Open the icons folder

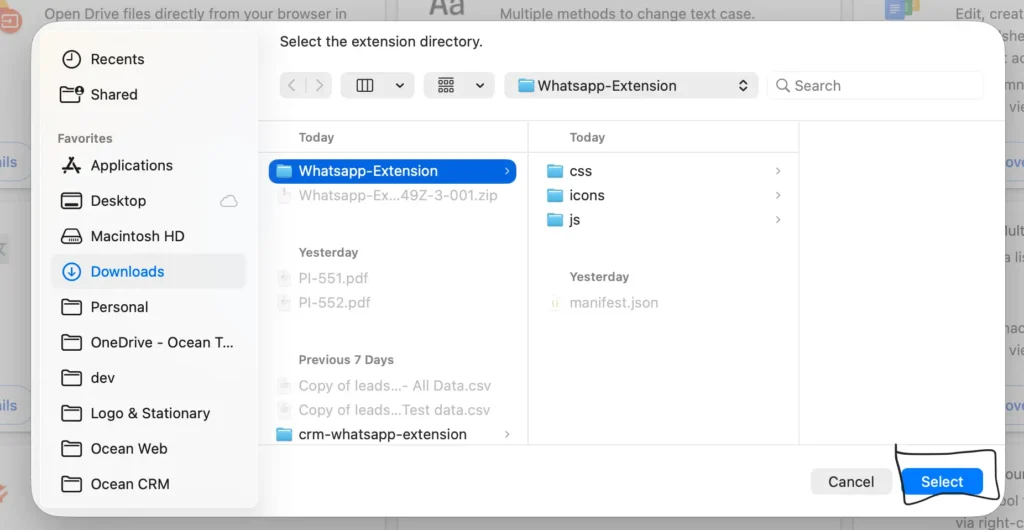pyautogui.click(x=664, y=195)
